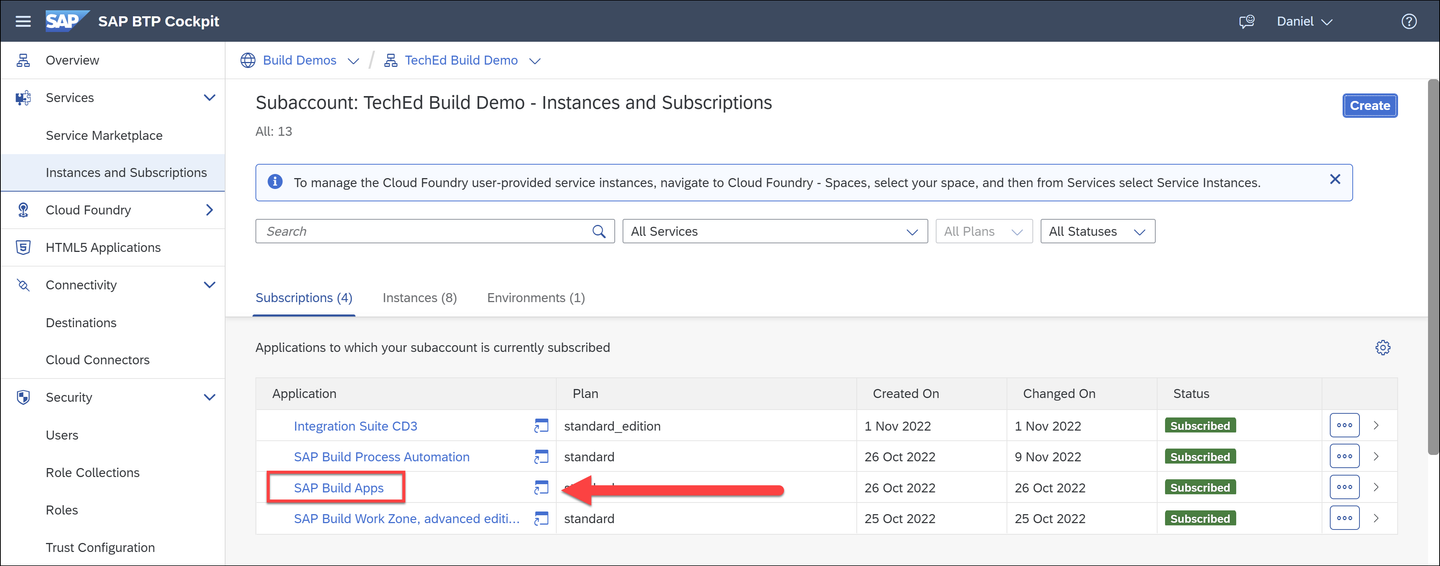Click the SAP logo
The width and height of the screenshot is (1440, 566).
coord(67,21)
